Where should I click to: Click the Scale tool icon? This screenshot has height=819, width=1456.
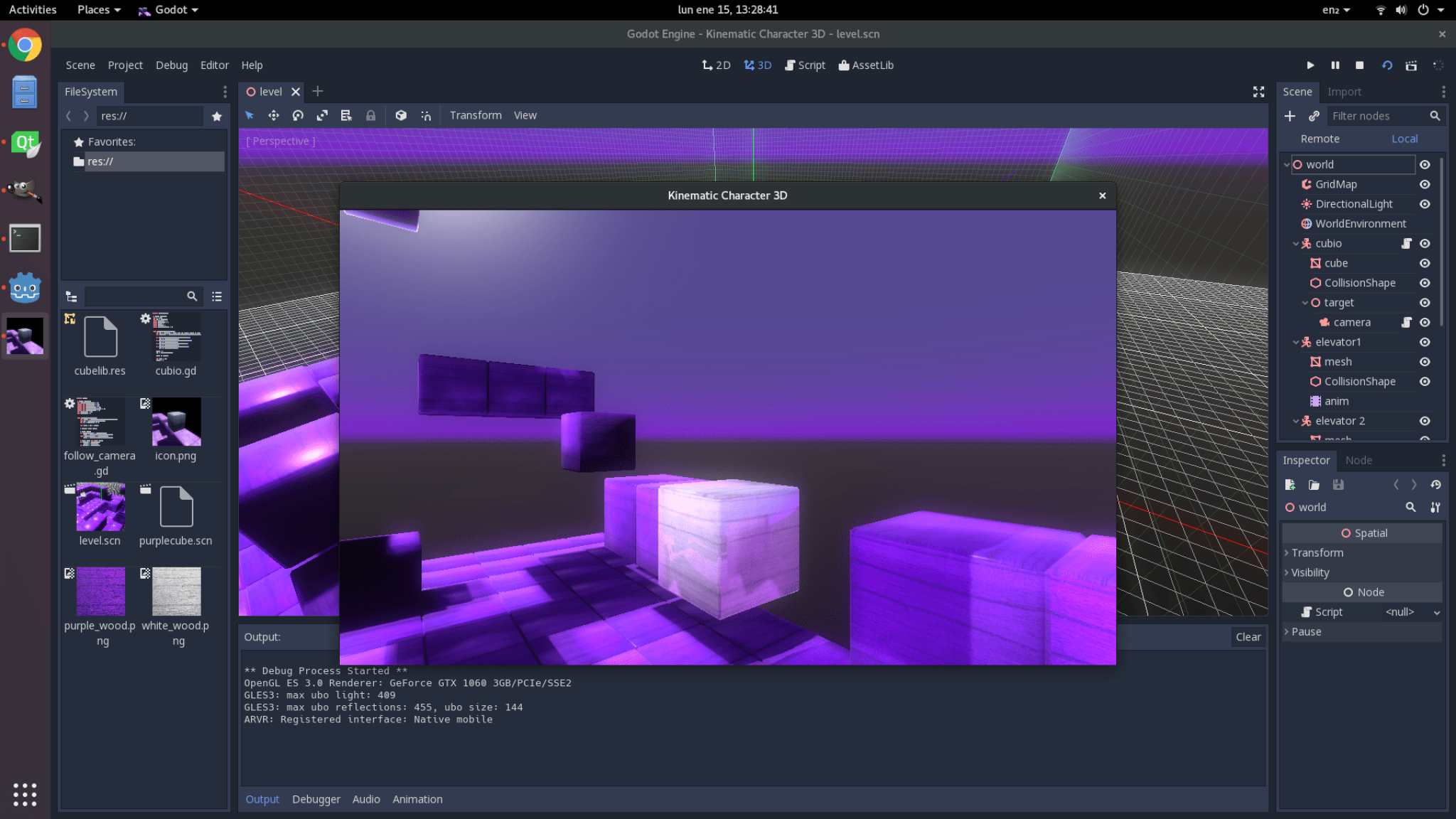[322, 115]
